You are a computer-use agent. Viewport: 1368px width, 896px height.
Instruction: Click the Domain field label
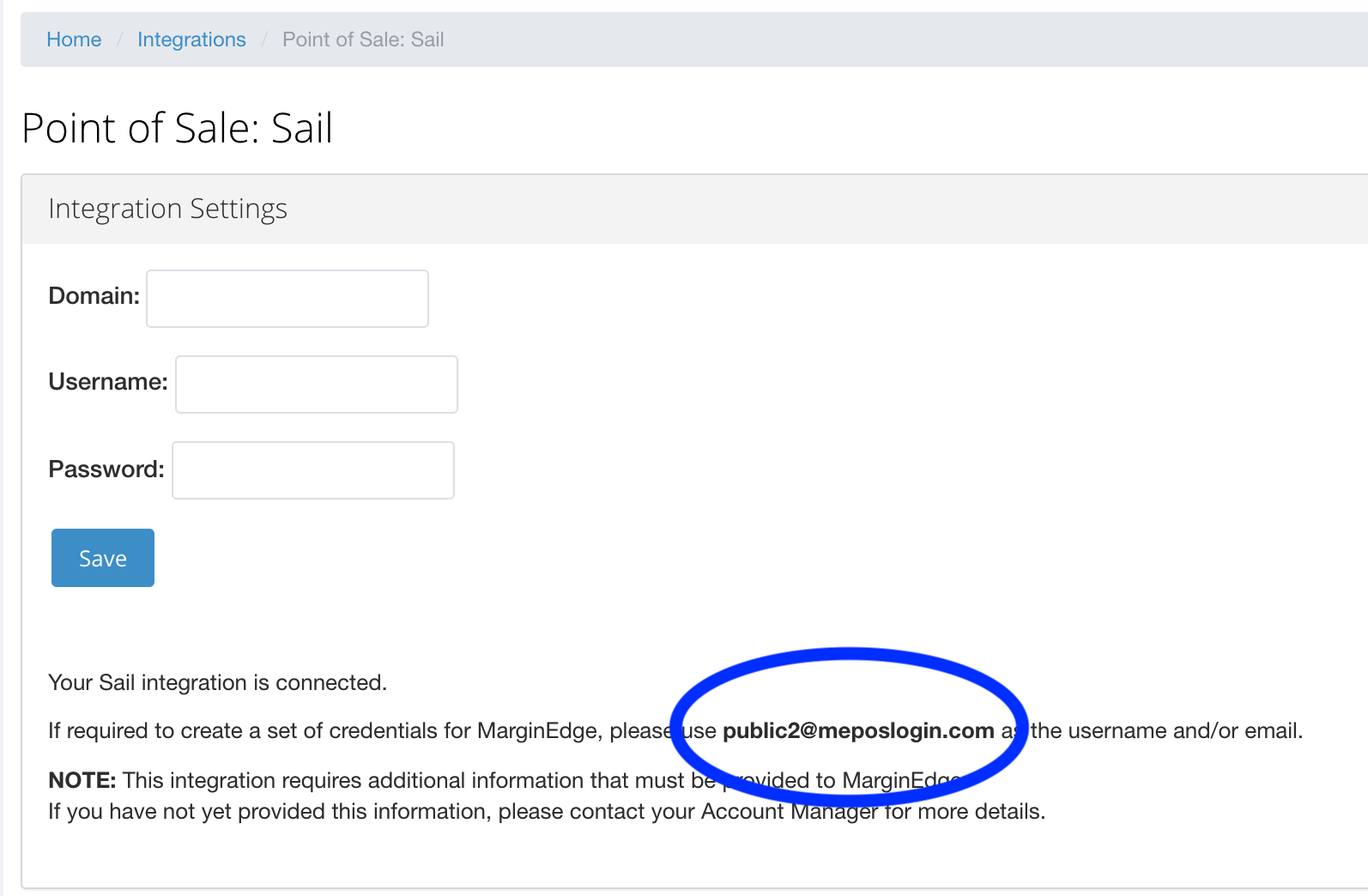coord(94,296)
